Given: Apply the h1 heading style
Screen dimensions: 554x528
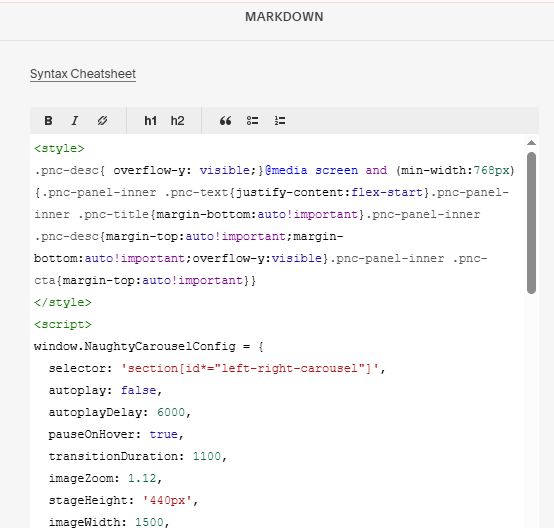Looking at the screenshot, I should coord(151,121).
